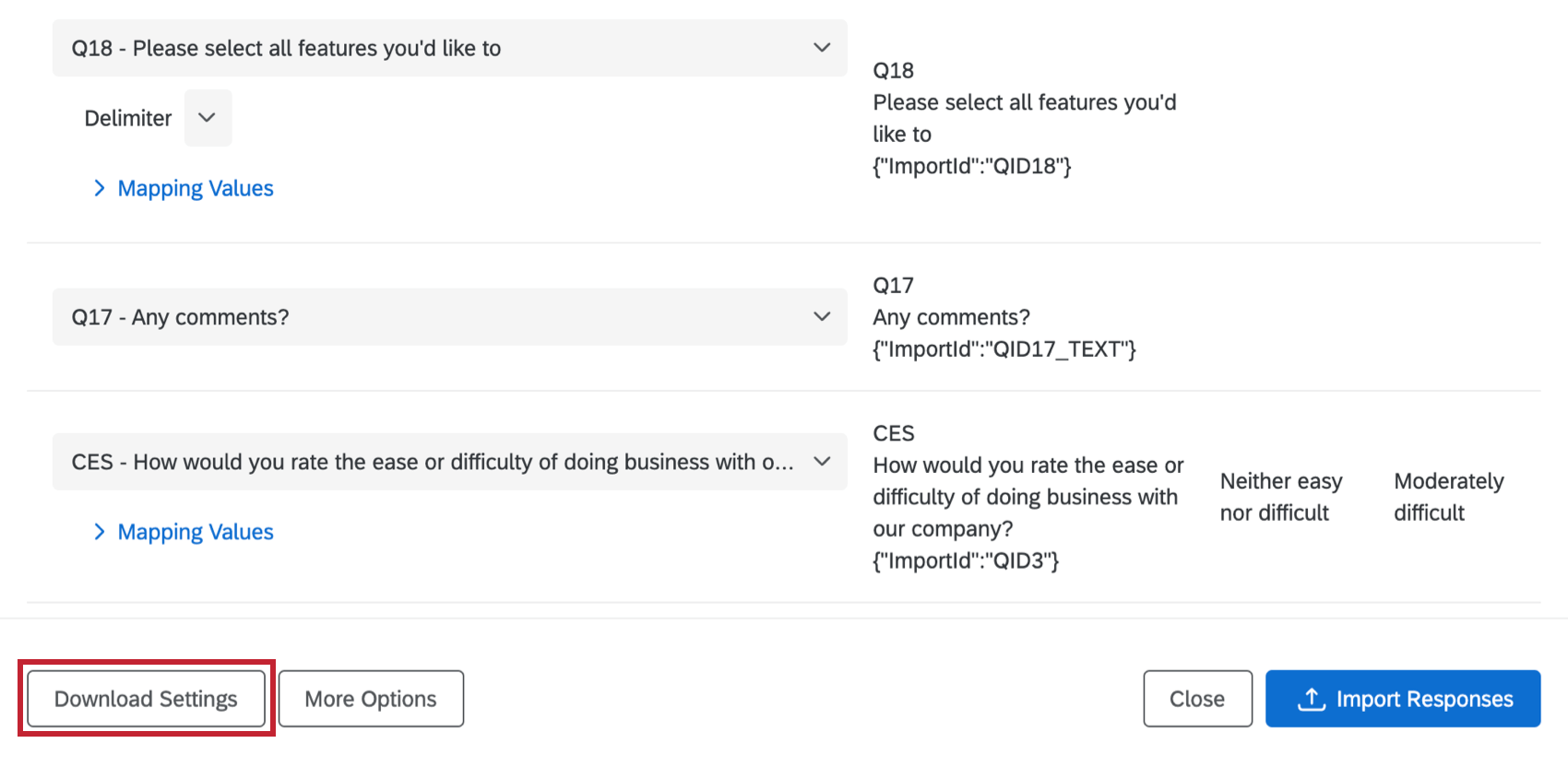Click the upload icon on Import Responses

[1311, 699]
